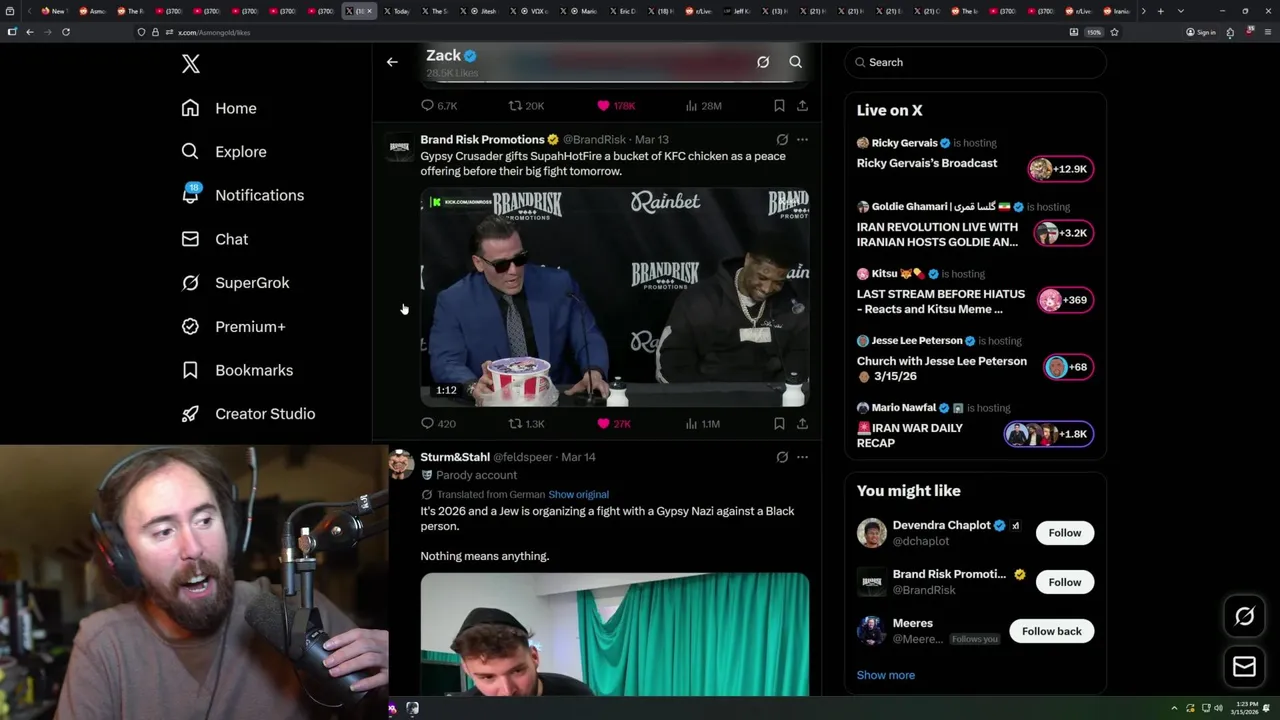Click Grok explain icon on Brand Risk post
Image resolution: width=1280 pixels, height=720 pixels.
click(x=782, y=140)
